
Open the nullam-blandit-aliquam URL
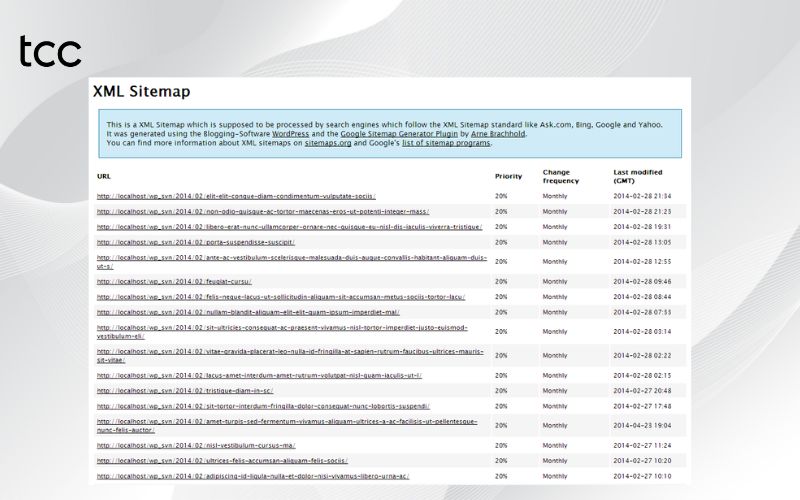click(248, 312)
